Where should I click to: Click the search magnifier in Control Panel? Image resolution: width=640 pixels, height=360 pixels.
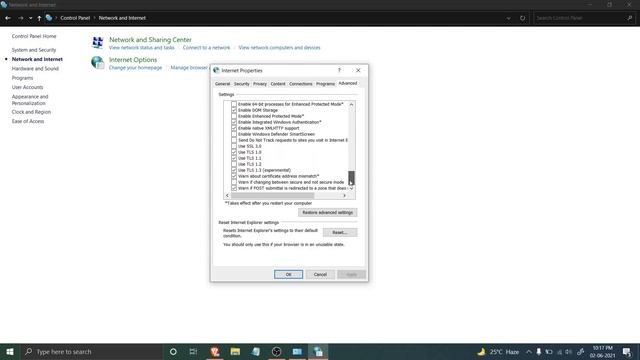tap(630, 18)
